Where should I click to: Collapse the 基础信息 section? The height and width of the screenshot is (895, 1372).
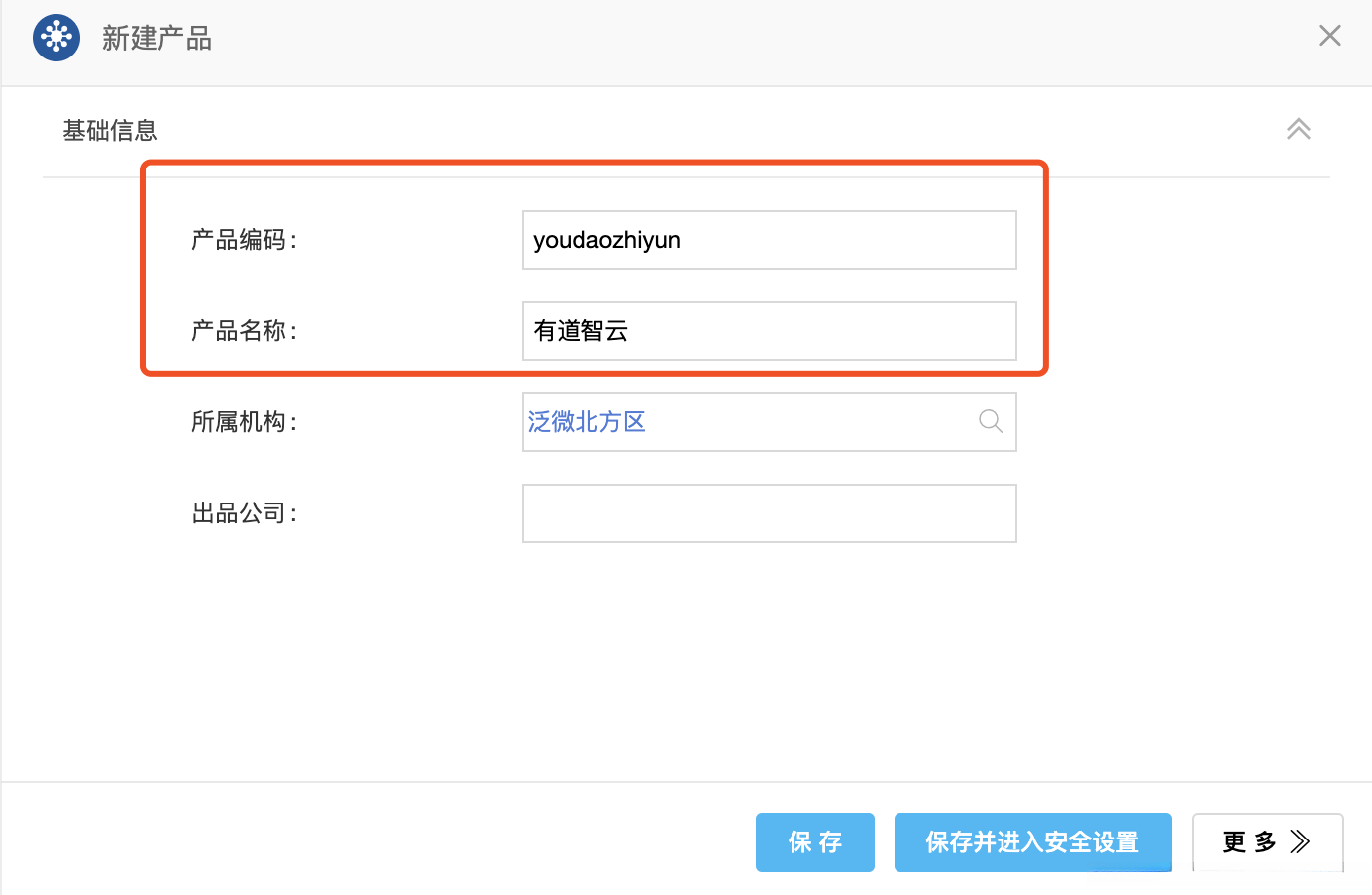[1298, 130]
